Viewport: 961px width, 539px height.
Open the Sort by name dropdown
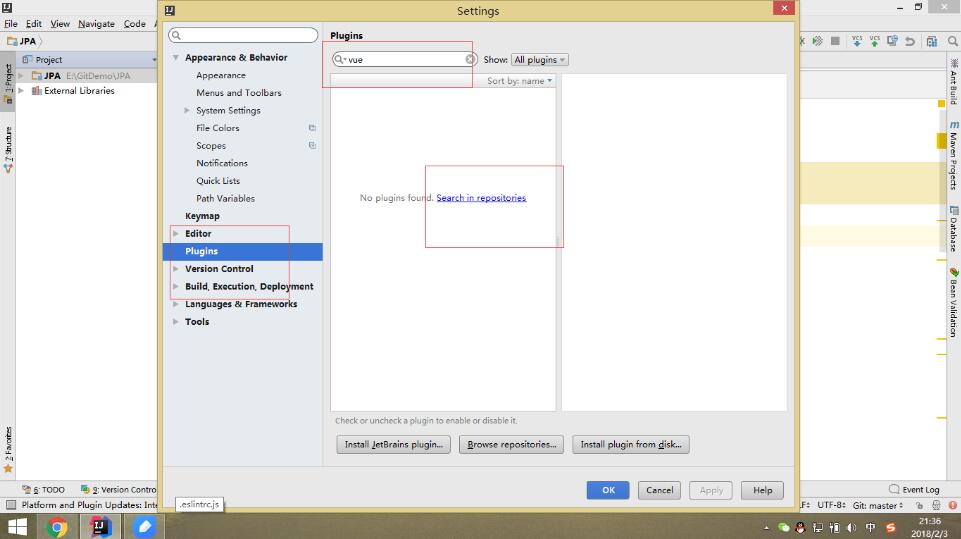click(519, 81)
